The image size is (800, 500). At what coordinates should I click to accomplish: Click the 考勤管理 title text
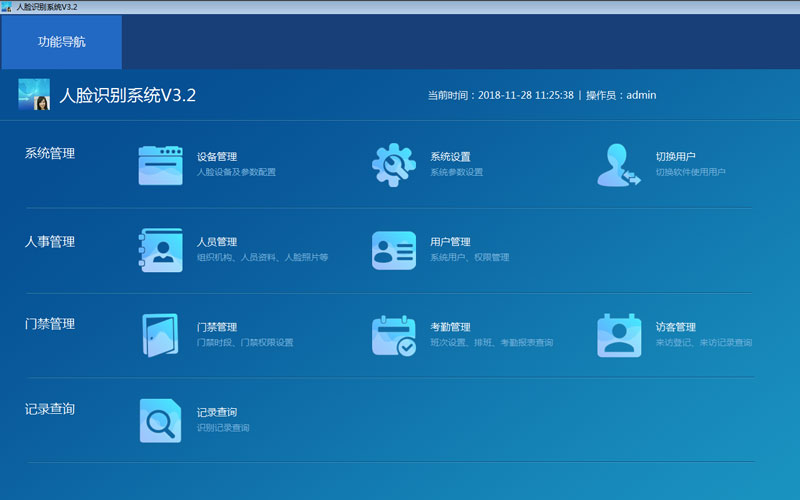(x=450, y=327)
